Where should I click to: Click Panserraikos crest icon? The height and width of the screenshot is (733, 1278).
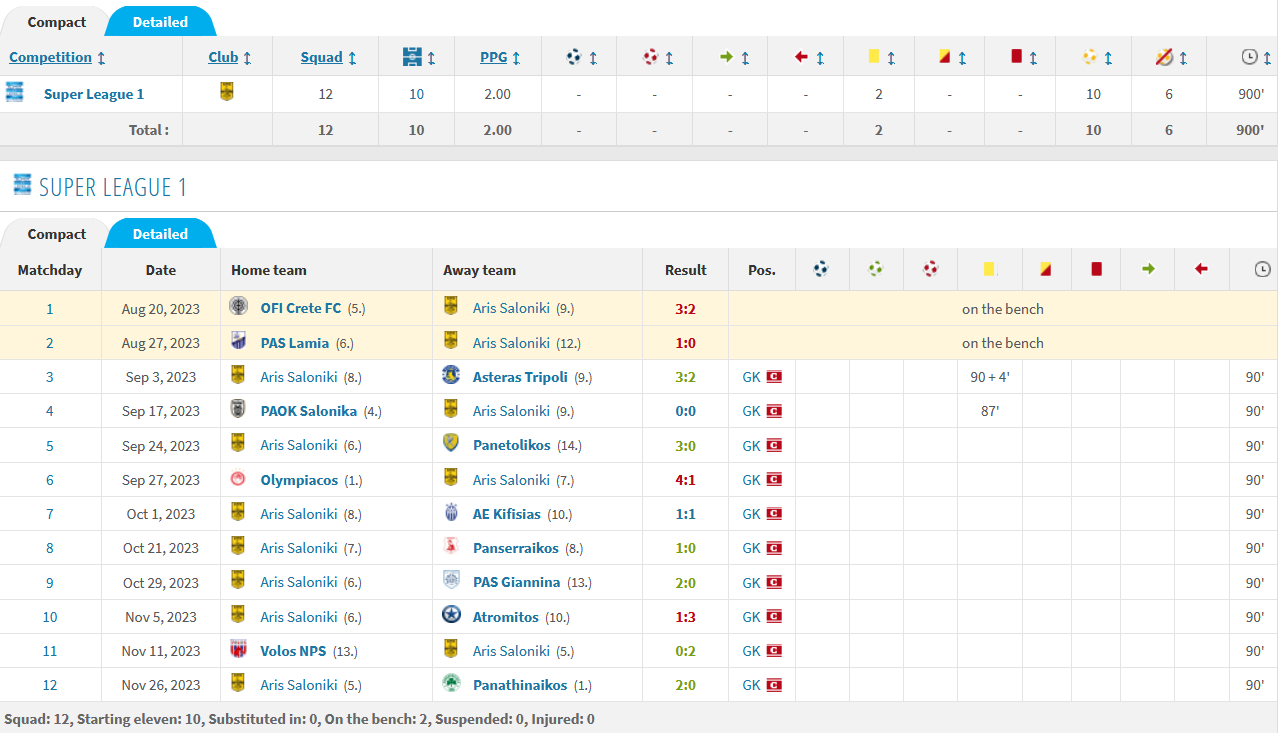point(451,545)
